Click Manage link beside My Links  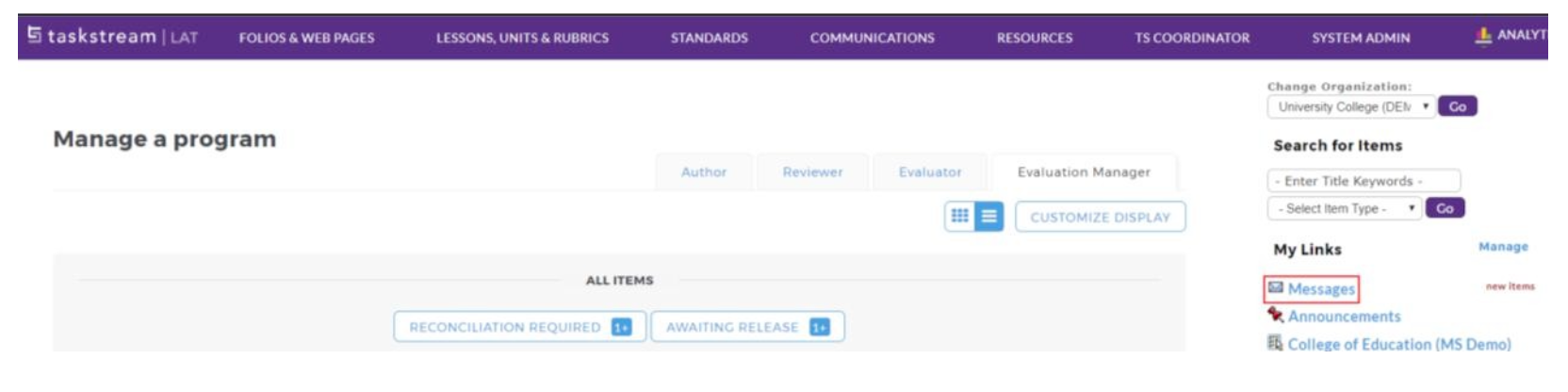1503,247
